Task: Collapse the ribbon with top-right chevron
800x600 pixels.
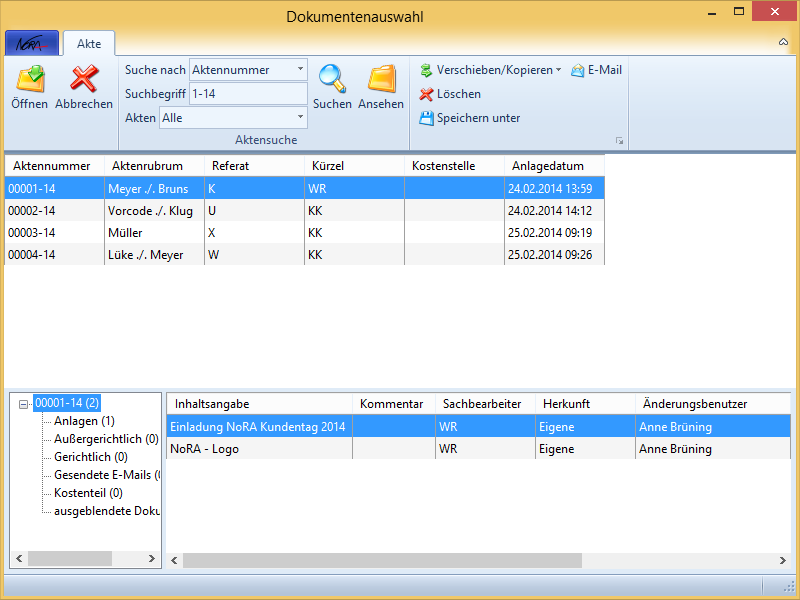Action: click(x=783, y=42)
